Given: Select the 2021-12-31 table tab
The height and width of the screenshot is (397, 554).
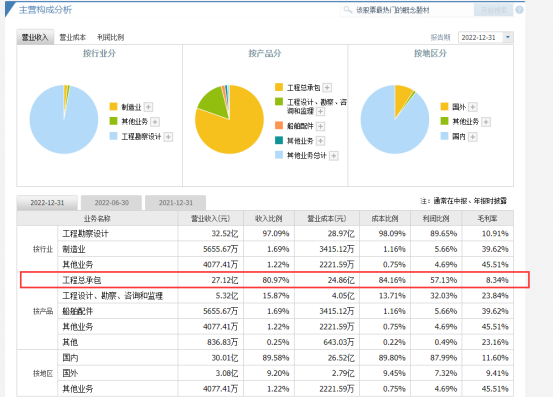Looking at the screenshot, I should click(x=176, y=203).
